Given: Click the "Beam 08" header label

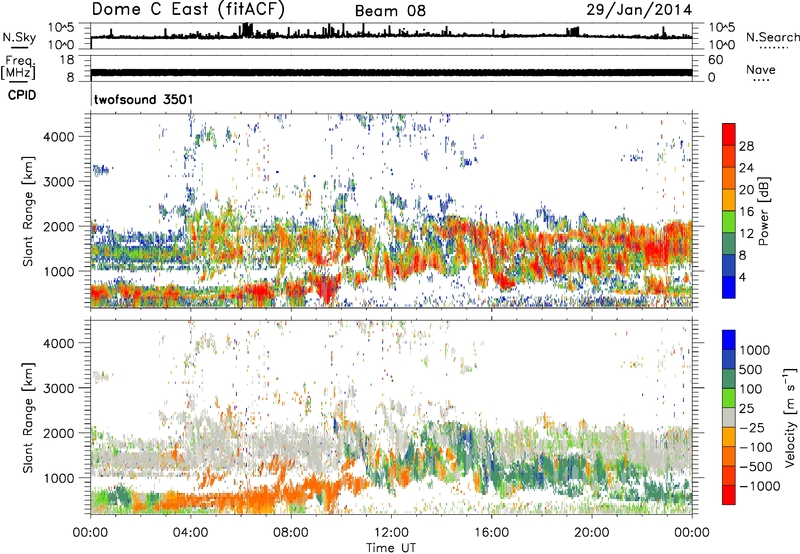Looking at the screenshot, I should click(x=390, y=11).
